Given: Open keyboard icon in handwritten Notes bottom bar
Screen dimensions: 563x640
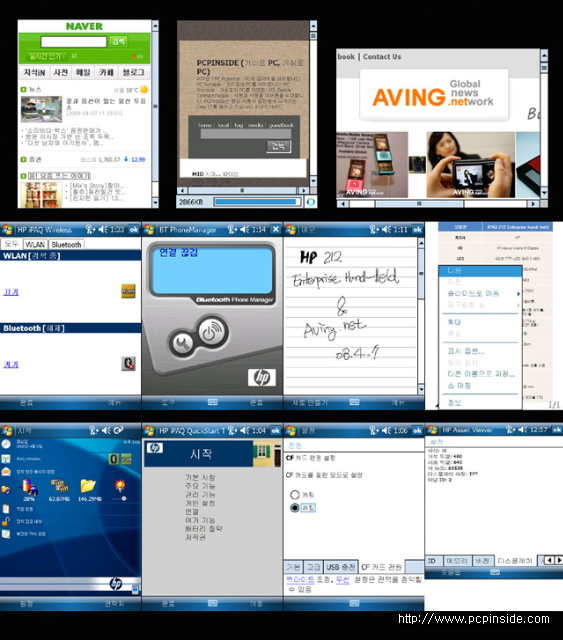Looking at the screenshot, I should (354, 402).
